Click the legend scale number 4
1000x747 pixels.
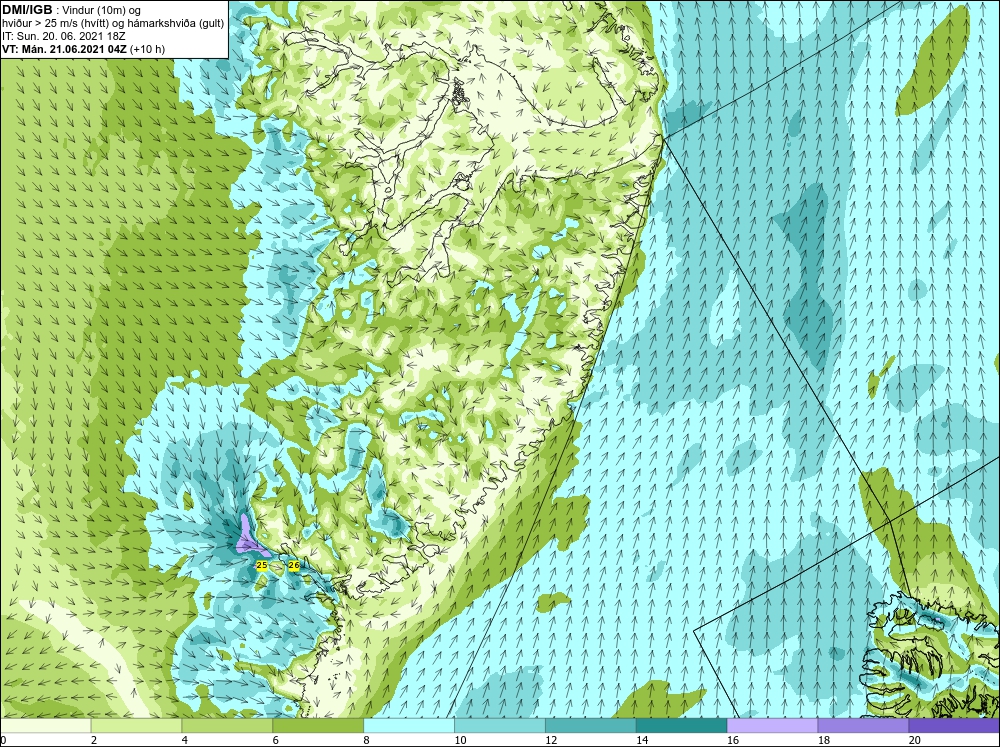(x=185, y=740)
